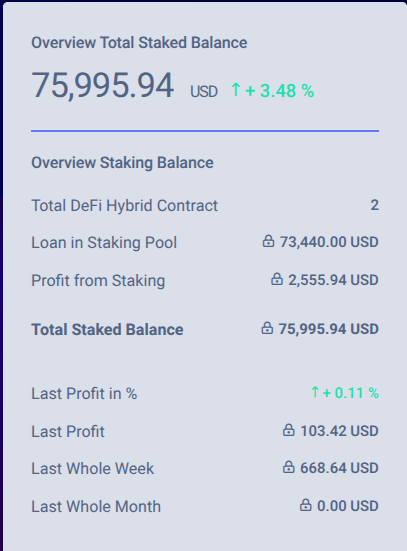Select the 75,995.94 headline balance figure
This screenshot has height=551, width=407.
point(103,85)
